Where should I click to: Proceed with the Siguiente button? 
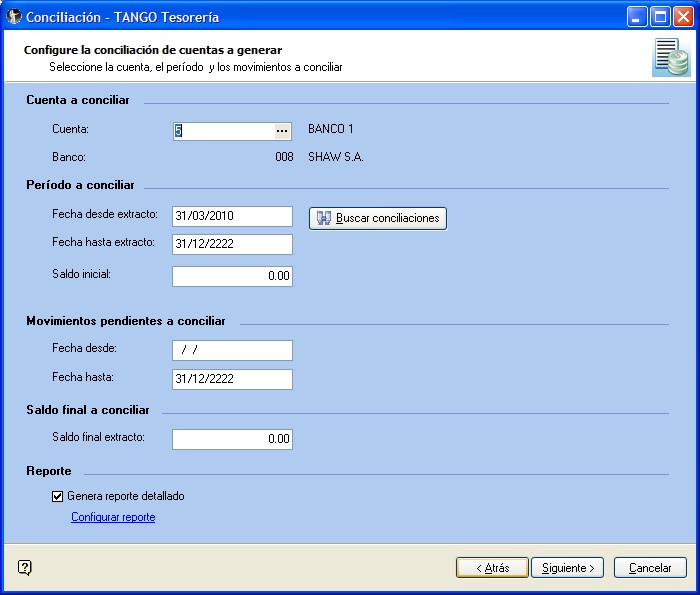pos(567,567)
